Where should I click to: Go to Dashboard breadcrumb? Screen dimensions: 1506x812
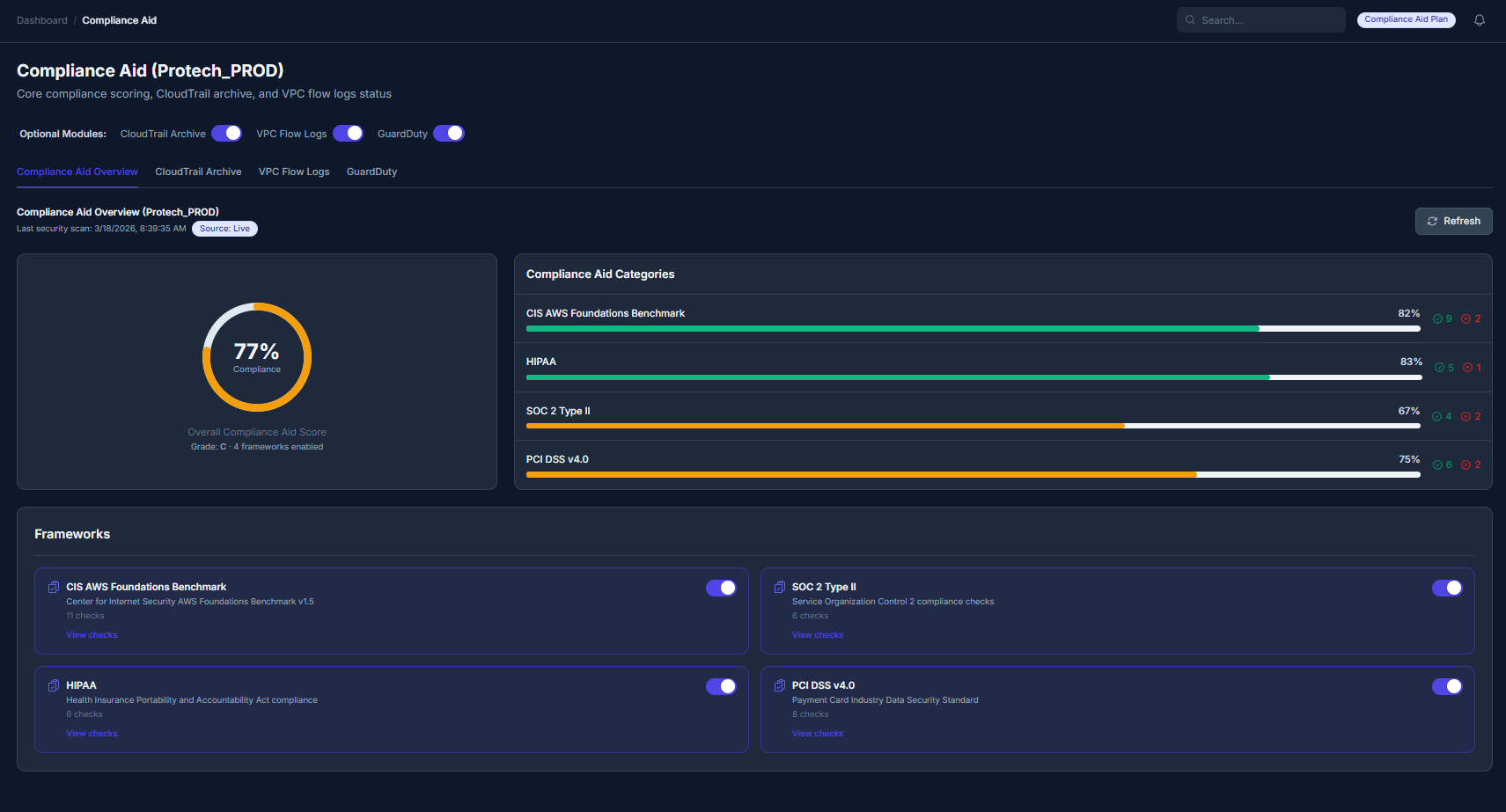pos(42,20)
